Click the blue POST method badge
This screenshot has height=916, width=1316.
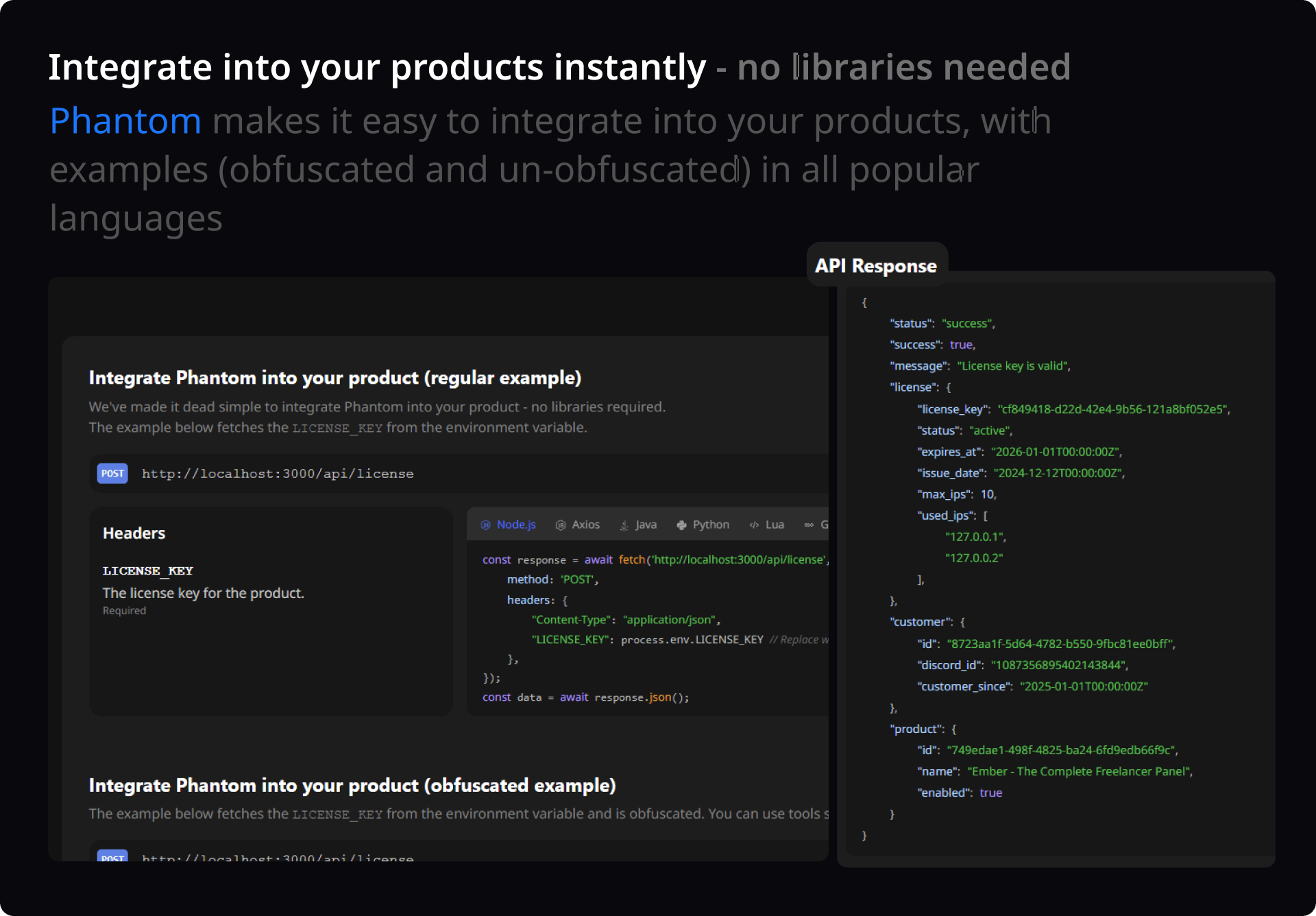click(112, 474)
